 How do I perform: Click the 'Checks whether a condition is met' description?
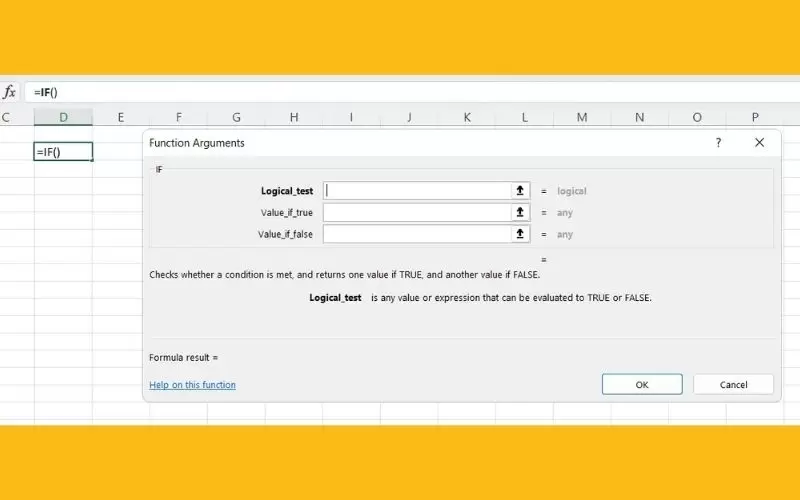pos(344,274)
